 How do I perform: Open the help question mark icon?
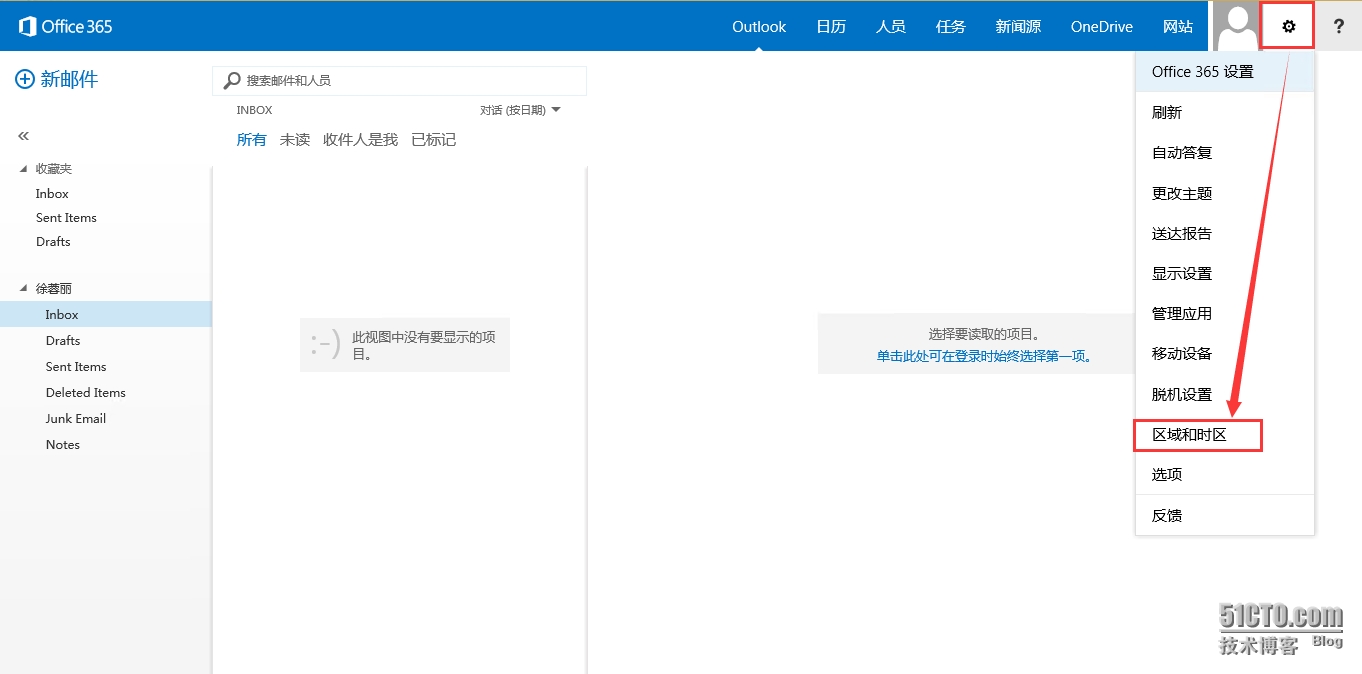pos(1338,27)
